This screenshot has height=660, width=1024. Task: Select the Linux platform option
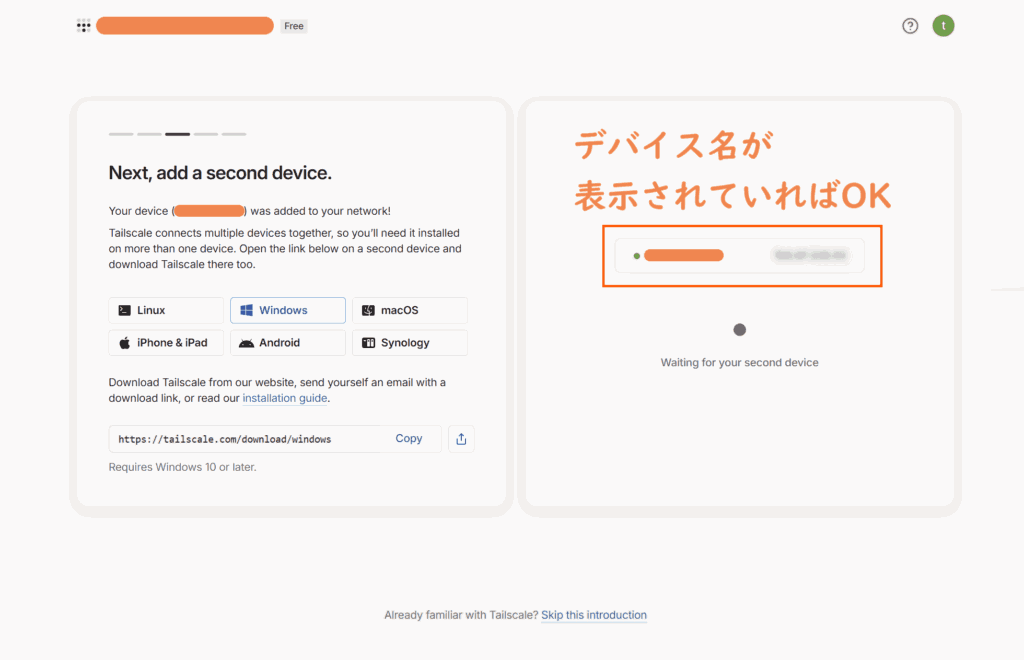[x=166, y=310]
